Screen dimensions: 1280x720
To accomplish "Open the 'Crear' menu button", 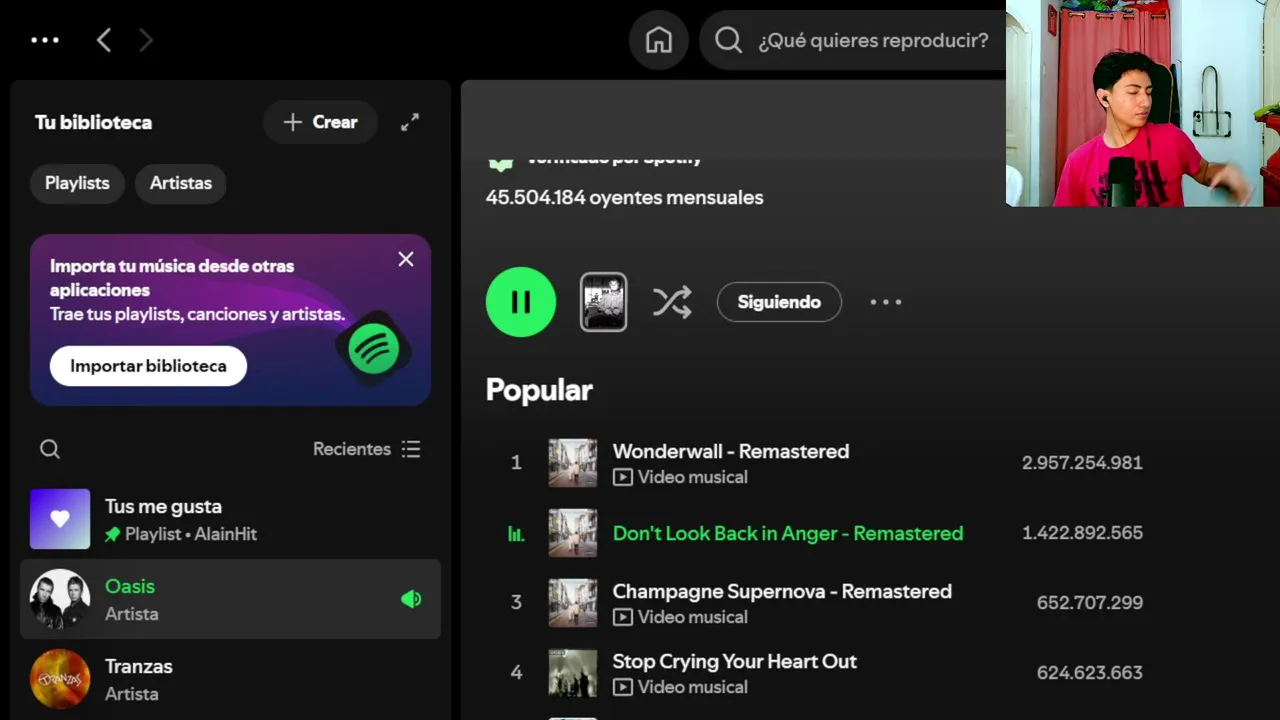I will (320, 122).
